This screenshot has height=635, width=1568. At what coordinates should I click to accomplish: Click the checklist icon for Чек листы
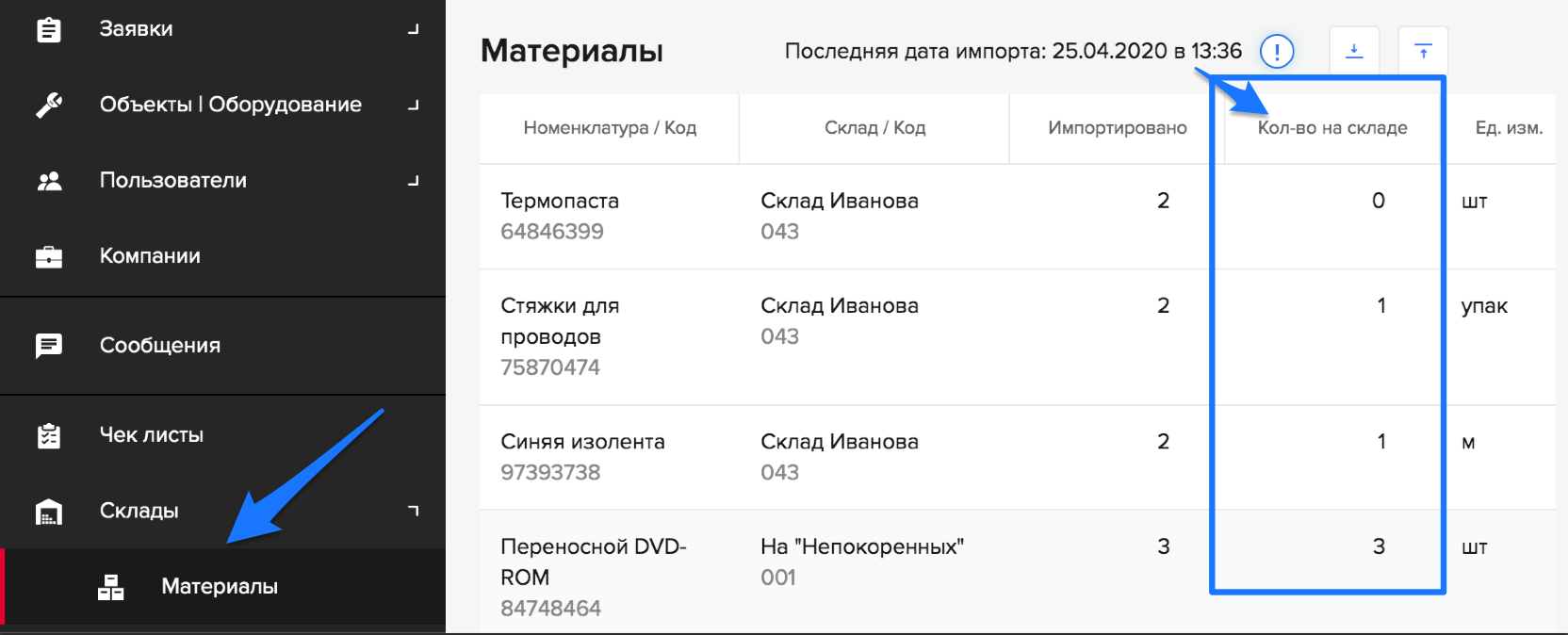(x=49, y=435)
